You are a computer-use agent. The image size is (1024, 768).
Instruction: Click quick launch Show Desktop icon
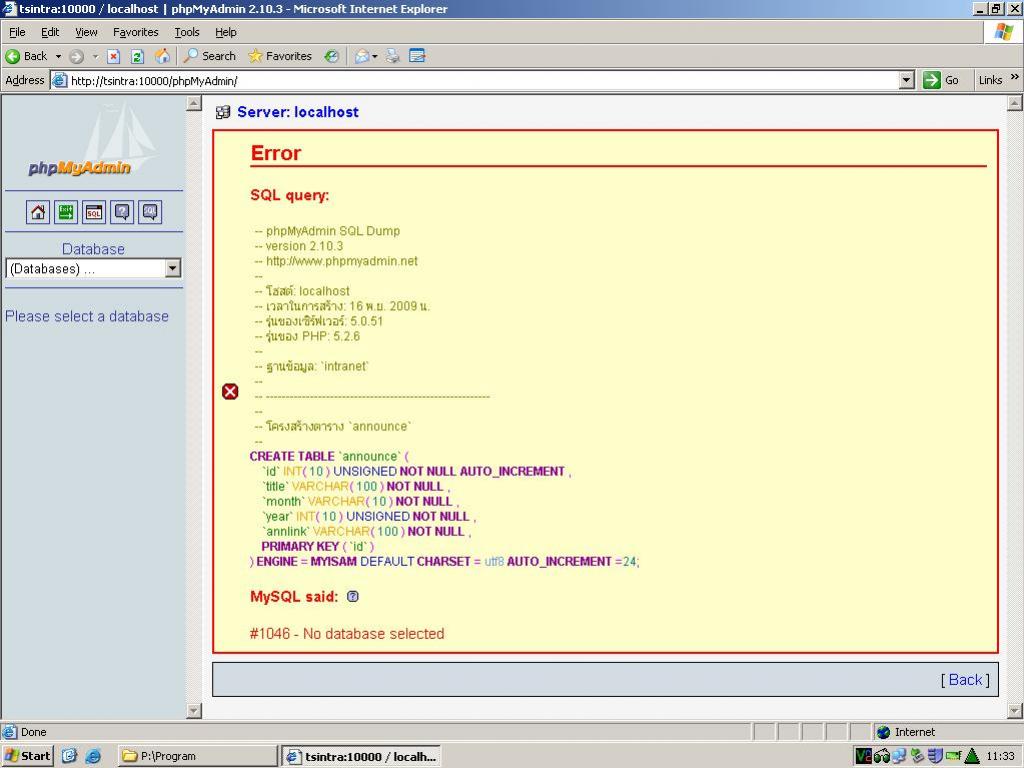coord(69,756)
